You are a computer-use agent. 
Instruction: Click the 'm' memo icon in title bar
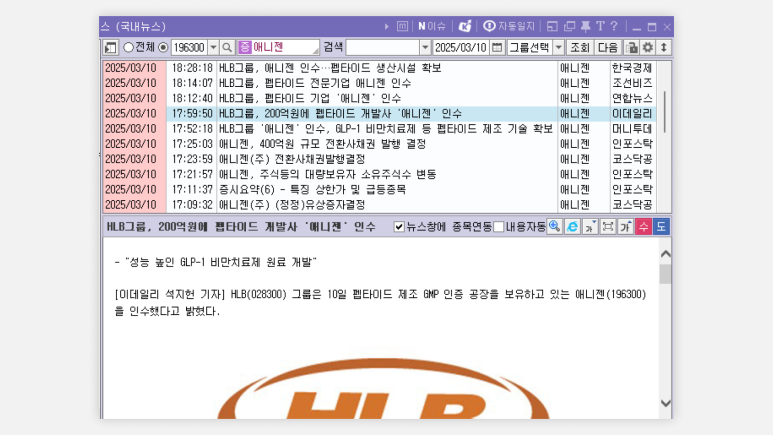[x=402, y=27]
